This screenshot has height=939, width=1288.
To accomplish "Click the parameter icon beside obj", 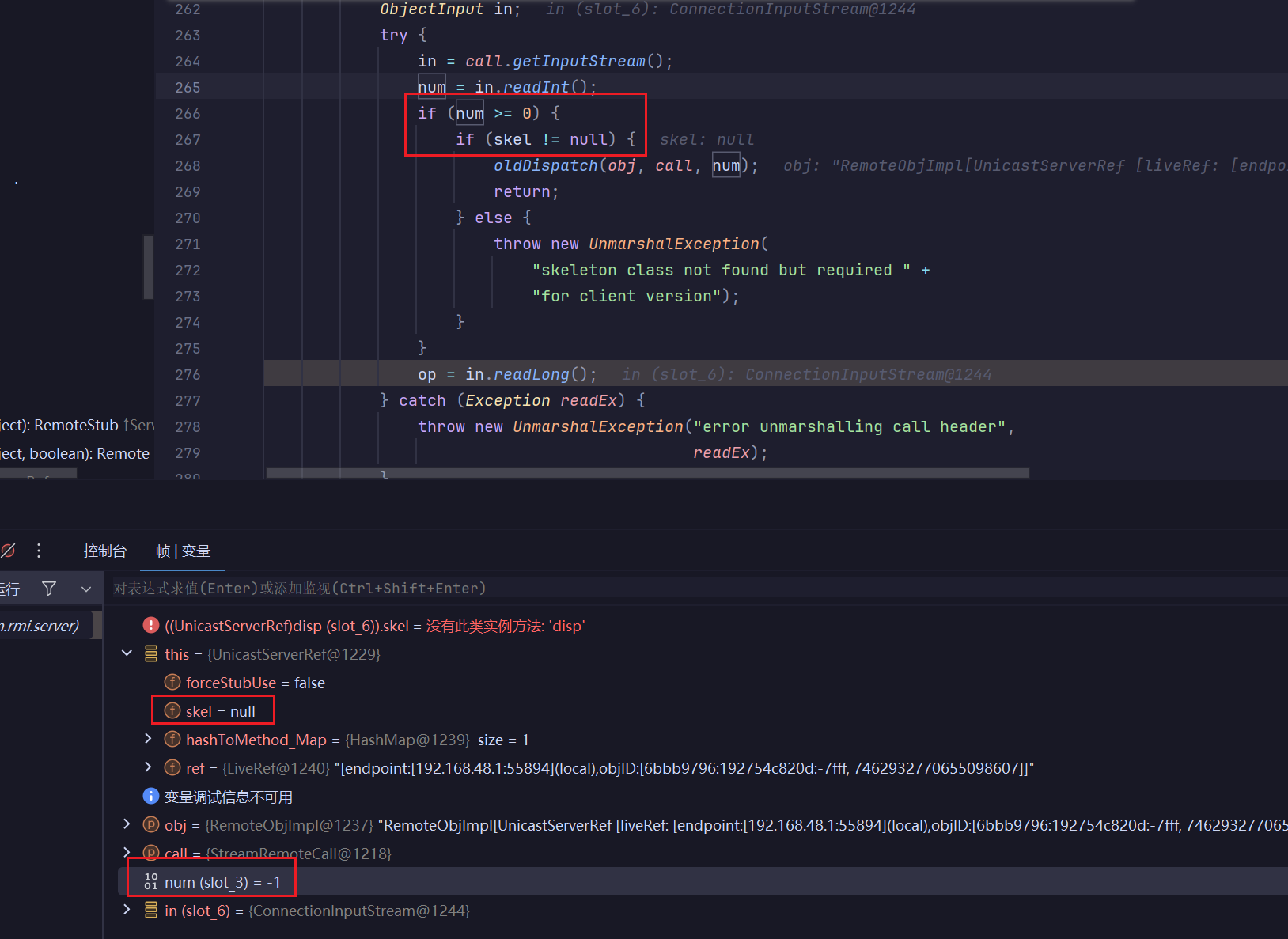I will (151, 824).
